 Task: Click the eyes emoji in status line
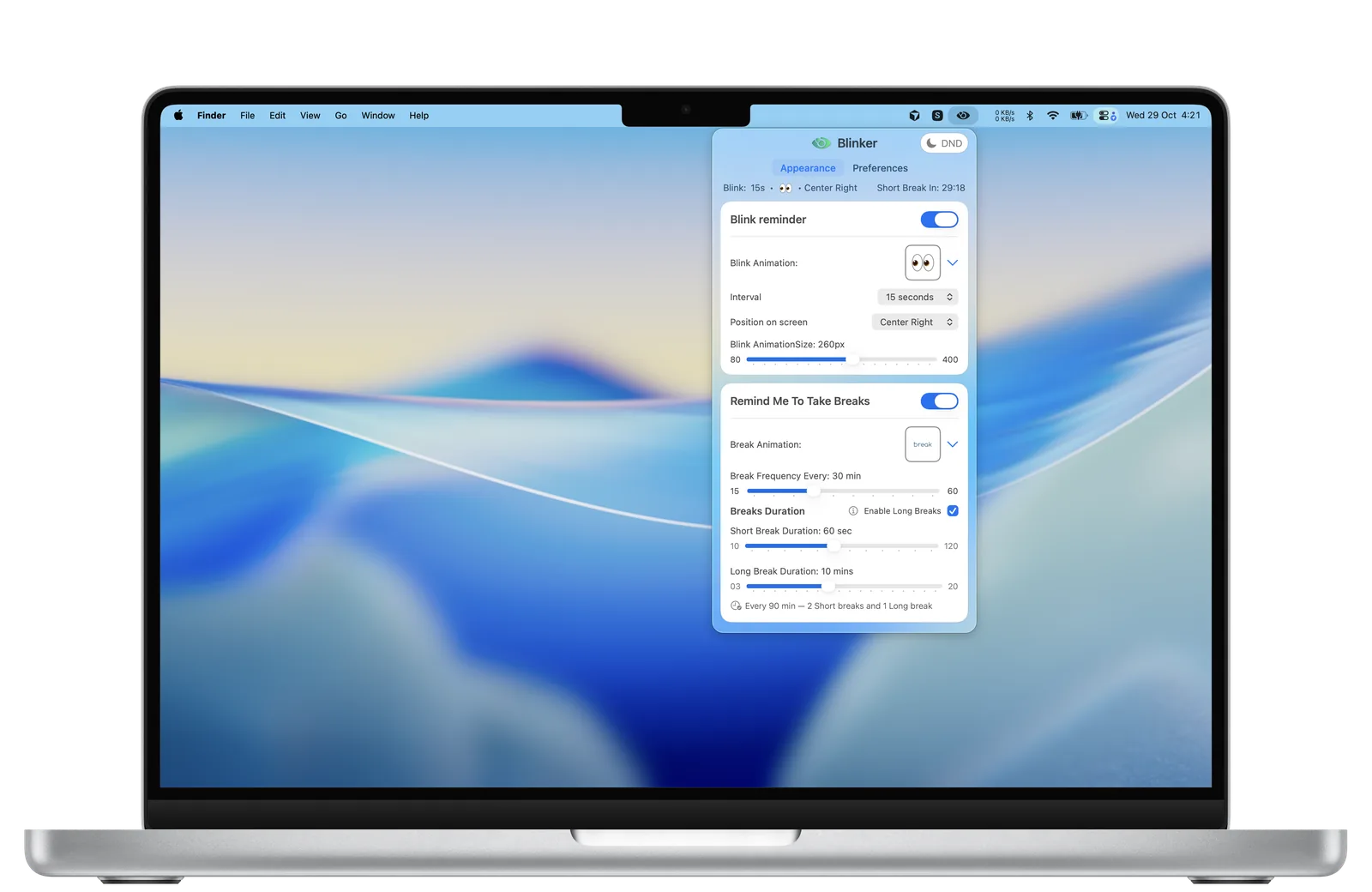[785, 189]
